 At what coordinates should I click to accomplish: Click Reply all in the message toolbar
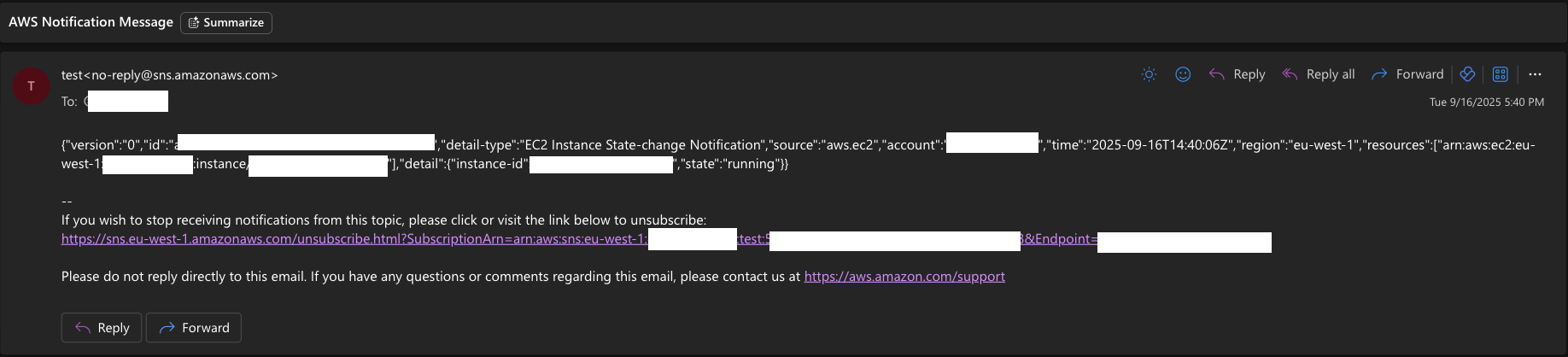(x=1319, y=74)
